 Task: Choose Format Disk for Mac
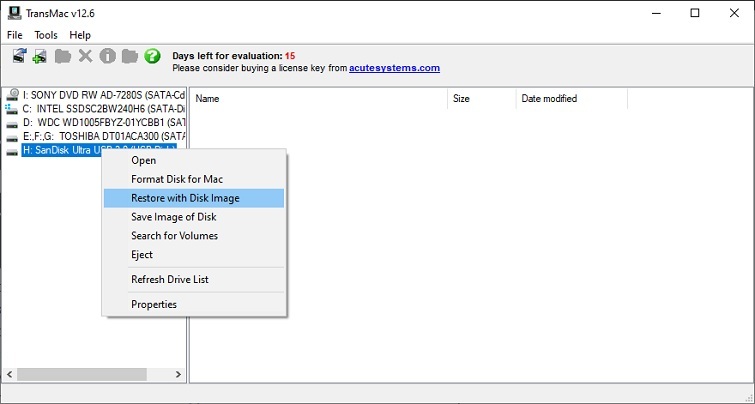177,179
